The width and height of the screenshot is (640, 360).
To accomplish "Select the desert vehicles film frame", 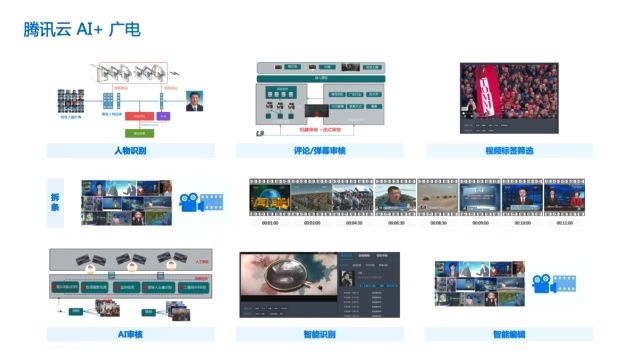I will click(438, 197).
